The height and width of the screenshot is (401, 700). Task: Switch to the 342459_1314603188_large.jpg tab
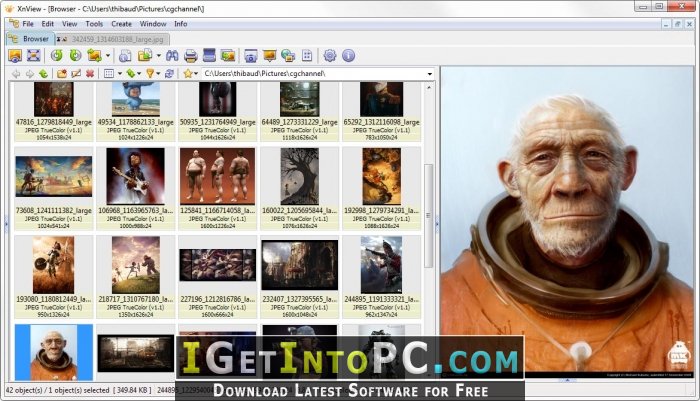(x=112, y=39)
